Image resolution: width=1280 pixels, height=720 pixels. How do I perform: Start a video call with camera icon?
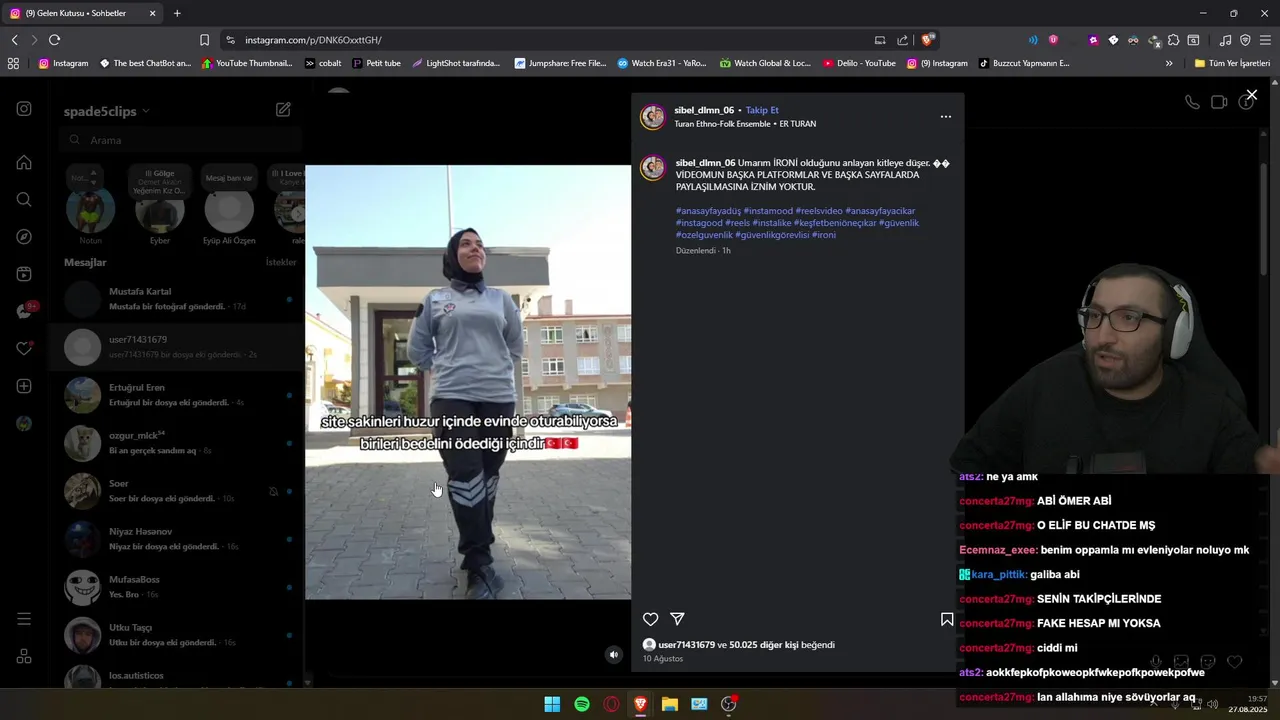click(1219, 102)
